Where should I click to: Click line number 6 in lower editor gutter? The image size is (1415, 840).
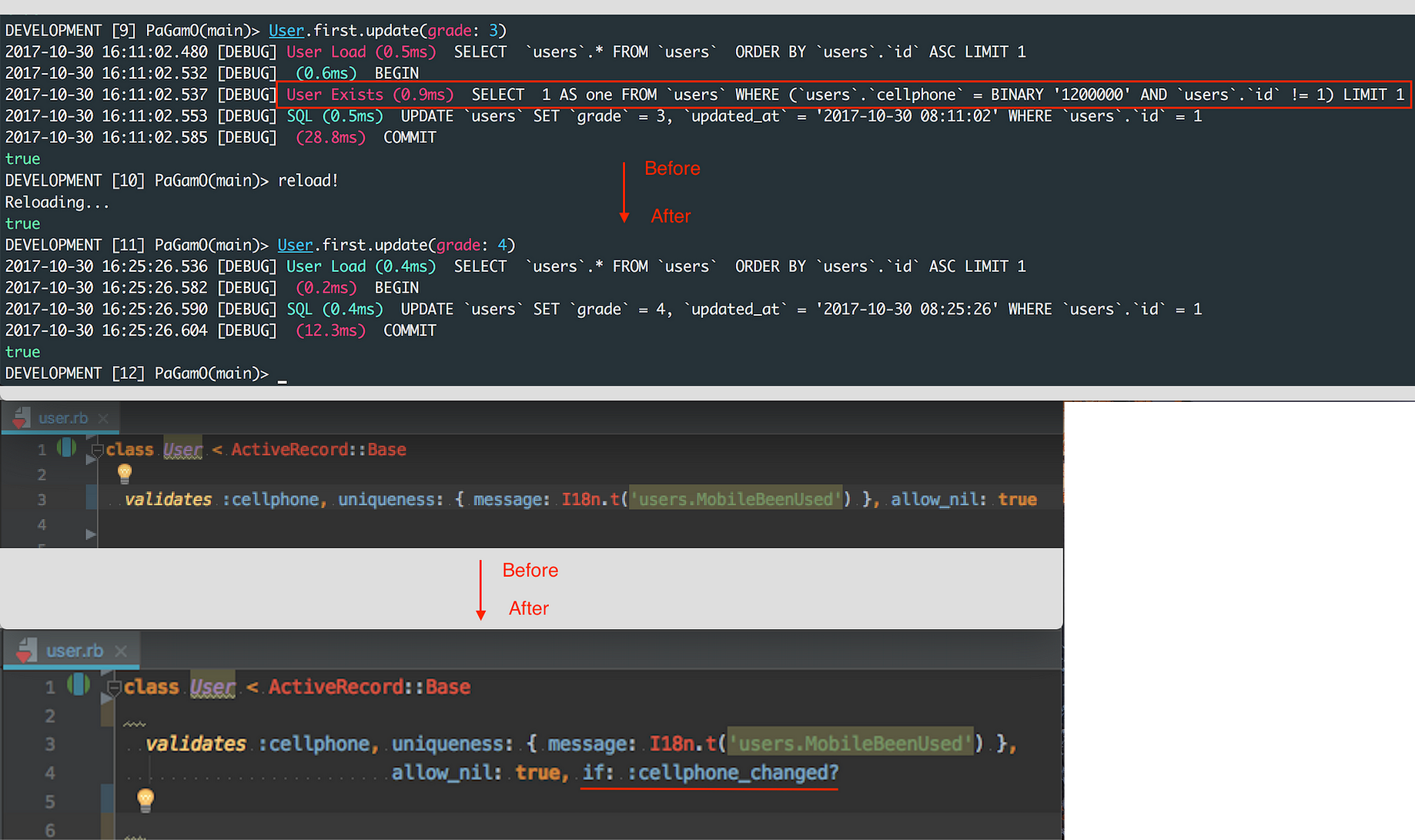click(x=50, y=830)
